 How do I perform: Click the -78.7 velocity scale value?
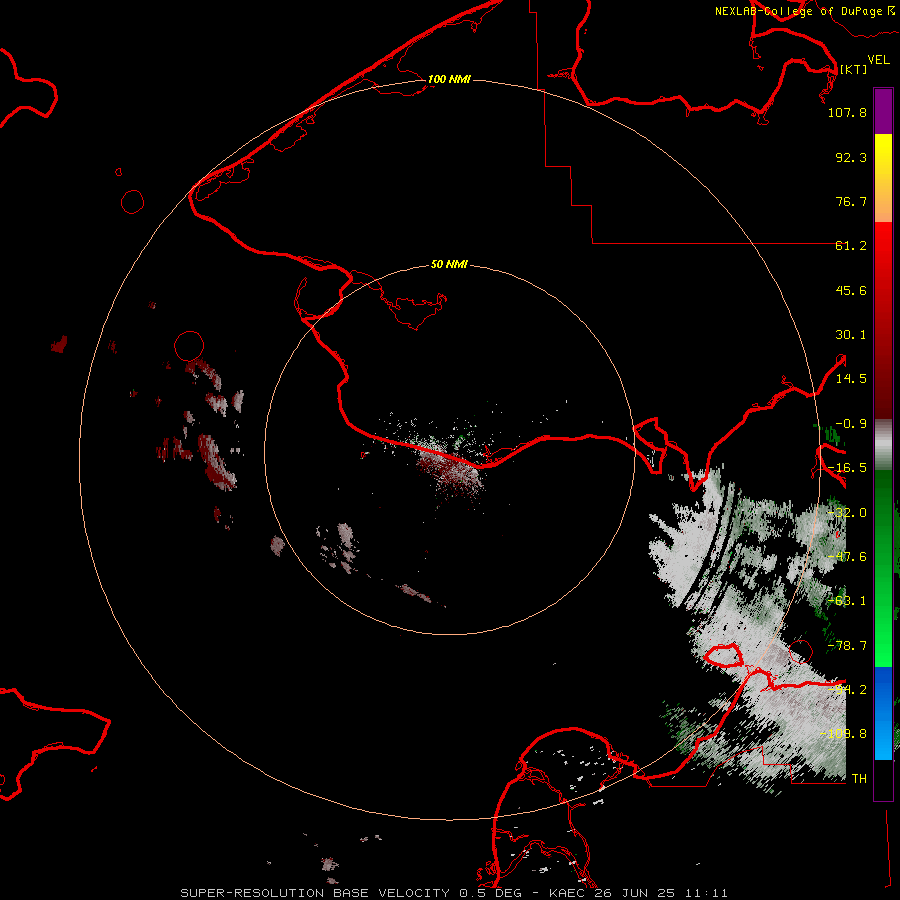[847, 646]
